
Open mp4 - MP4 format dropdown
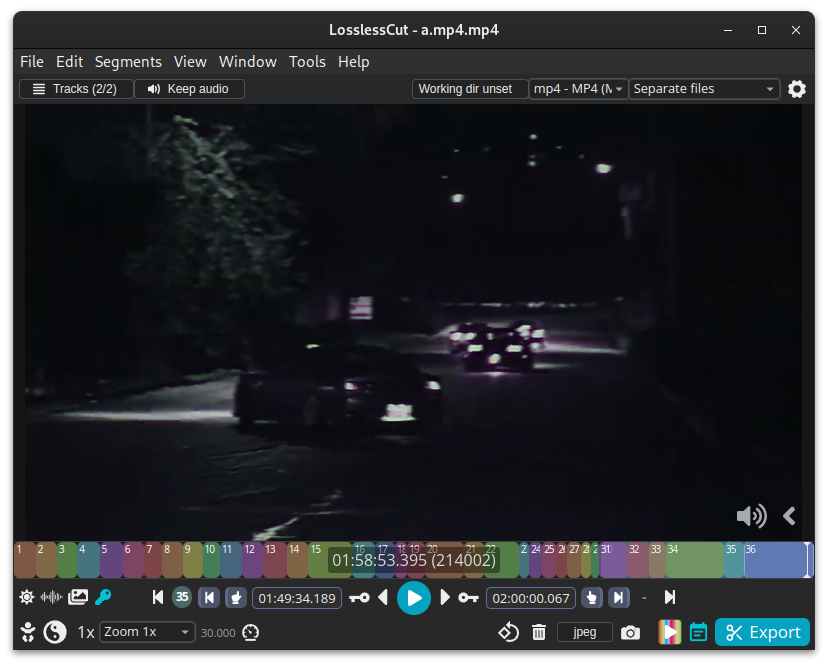point(578,89)
